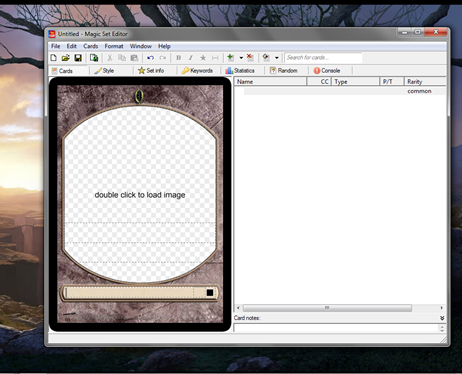This screenshot has width=462, height=374.
Task: Add a new card with the green plus icon
Action: [230, 58]
